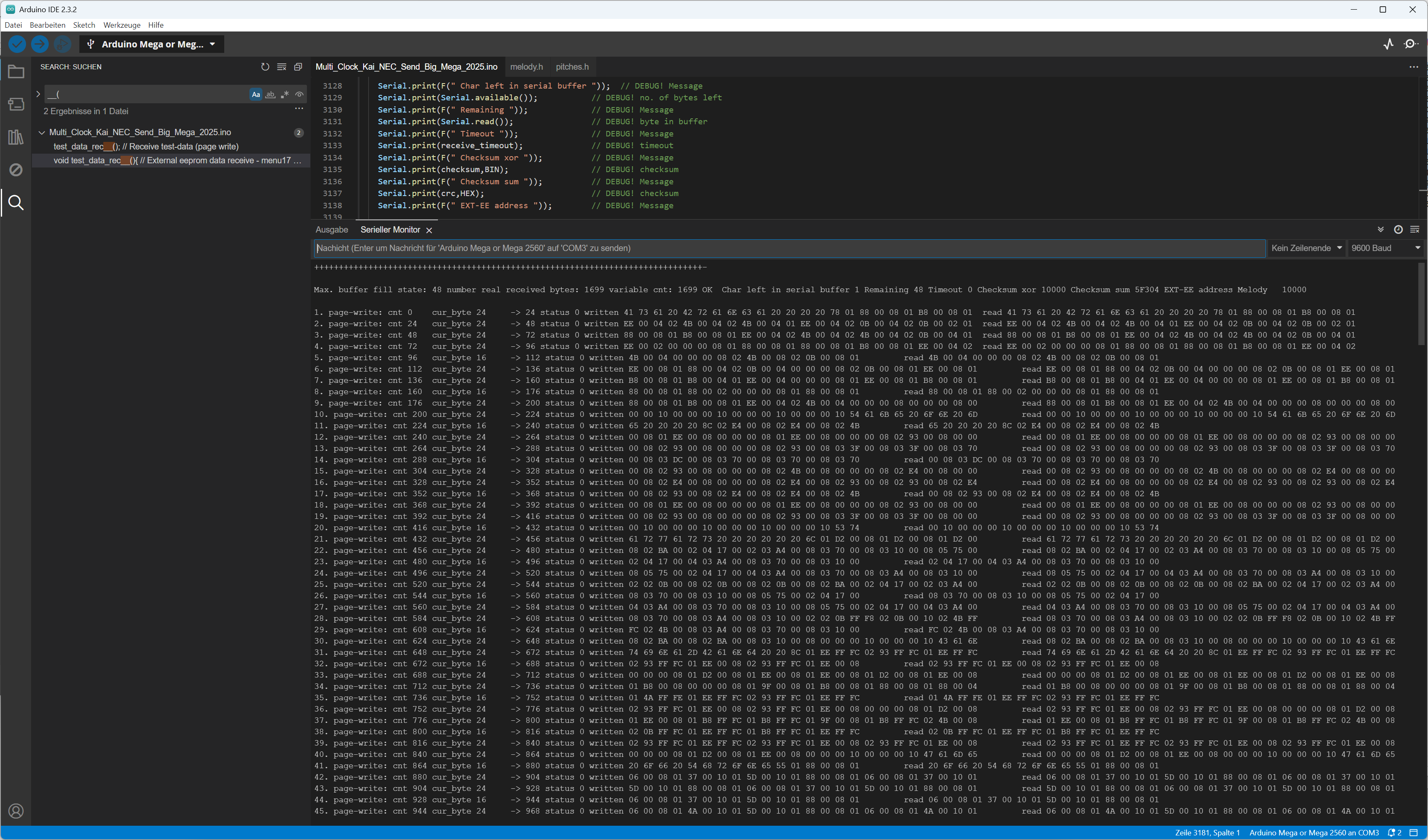Click the Verify sketch checkmark button
The image size is (1428, 840).
click(17, 44)
